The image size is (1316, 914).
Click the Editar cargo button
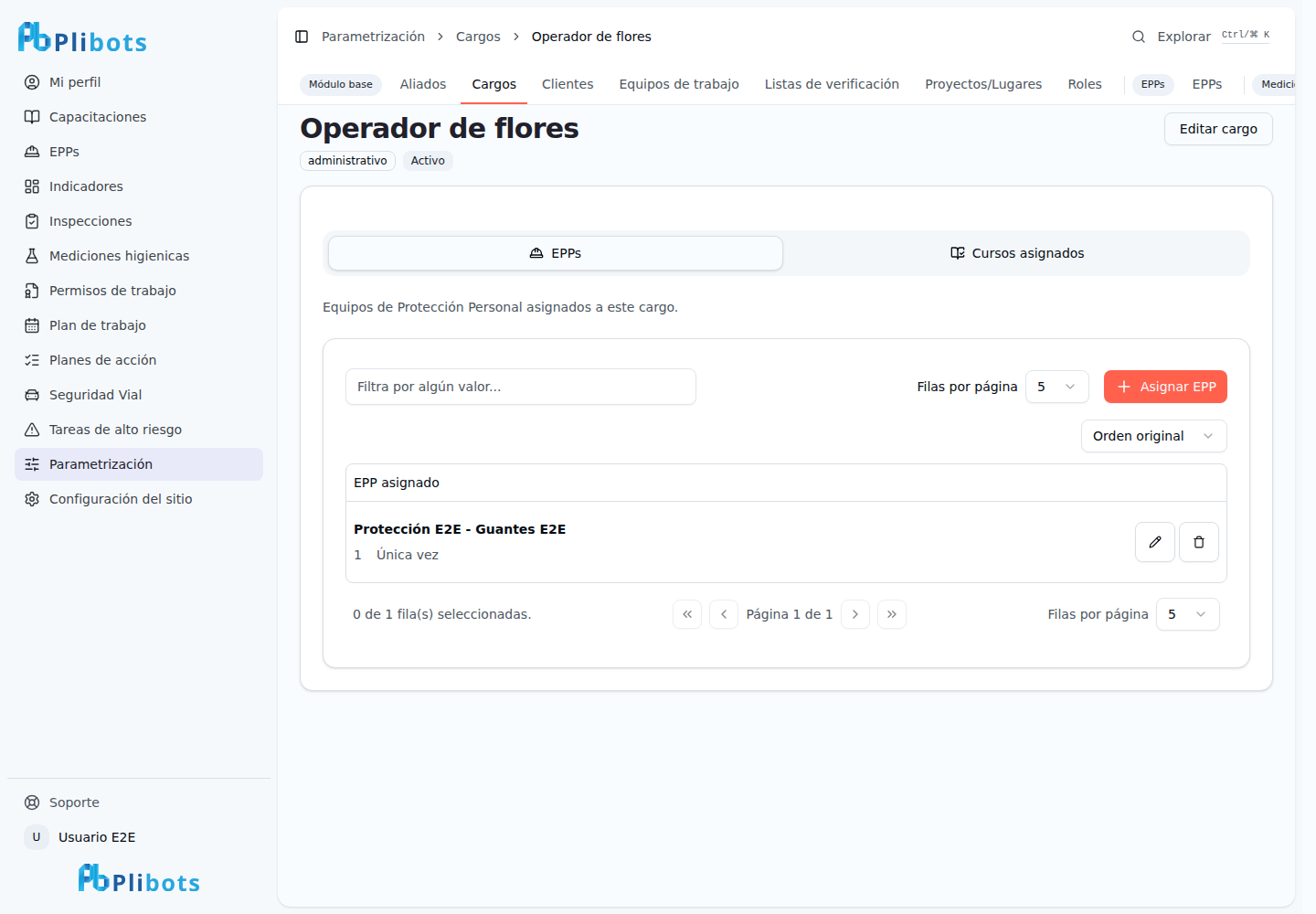[x=1218, y=129]
